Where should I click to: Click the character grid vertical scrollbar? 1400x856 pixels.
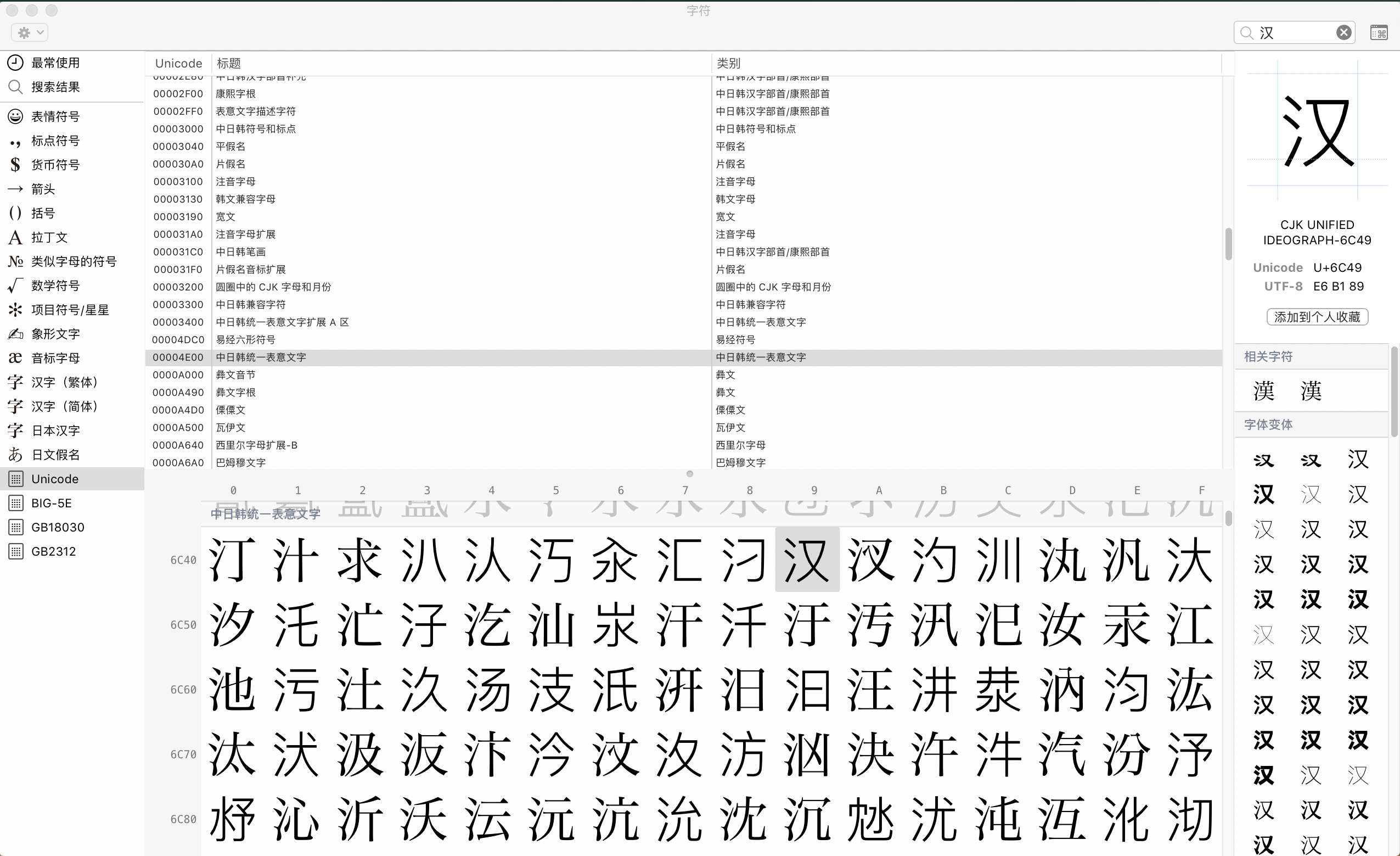[1228, 518]
